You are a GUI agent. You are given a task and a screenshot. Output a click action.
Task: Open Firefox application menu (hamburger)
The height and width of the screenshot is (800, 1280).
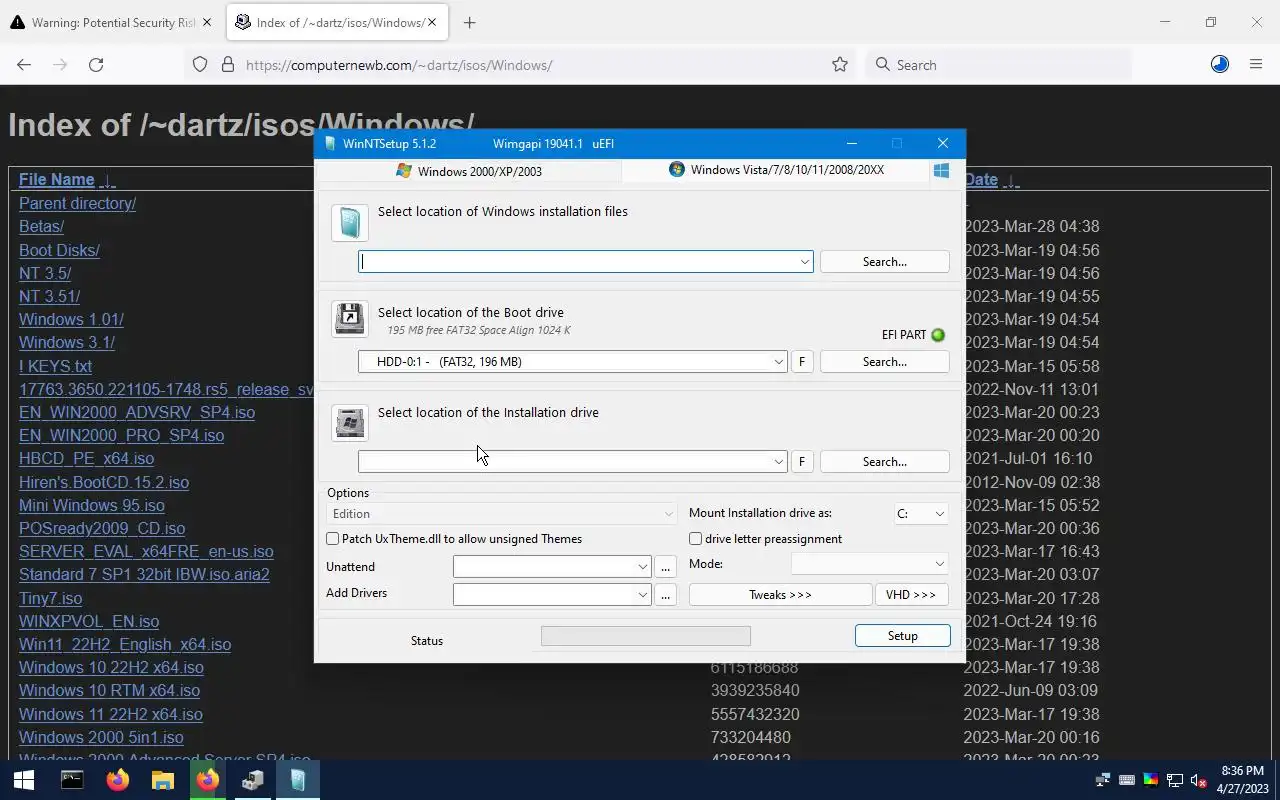coord(1256,65)
